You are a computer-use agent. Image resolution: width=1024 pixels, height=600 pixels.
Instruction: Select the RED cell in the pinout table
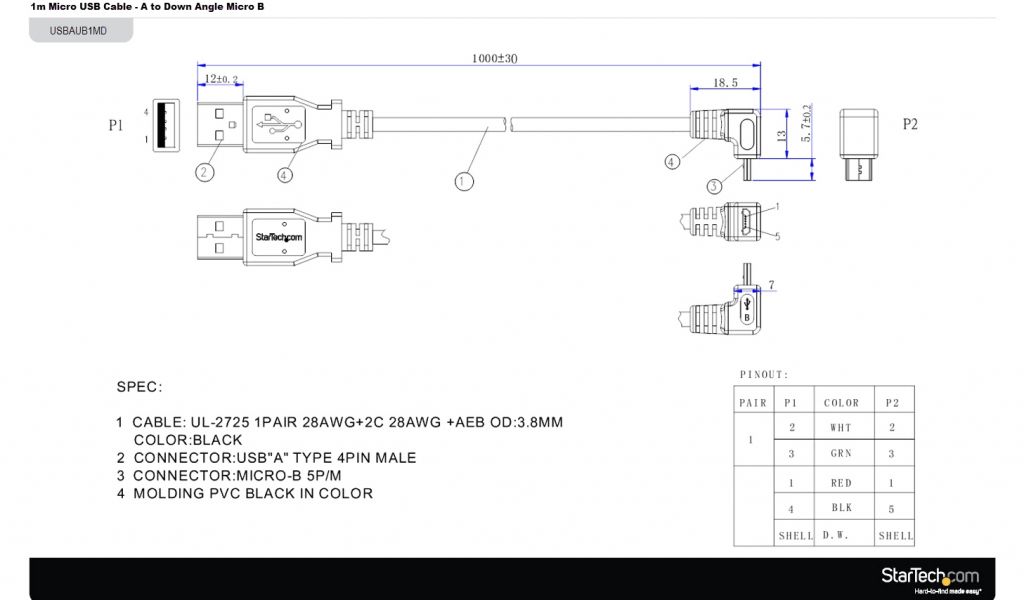841,482
